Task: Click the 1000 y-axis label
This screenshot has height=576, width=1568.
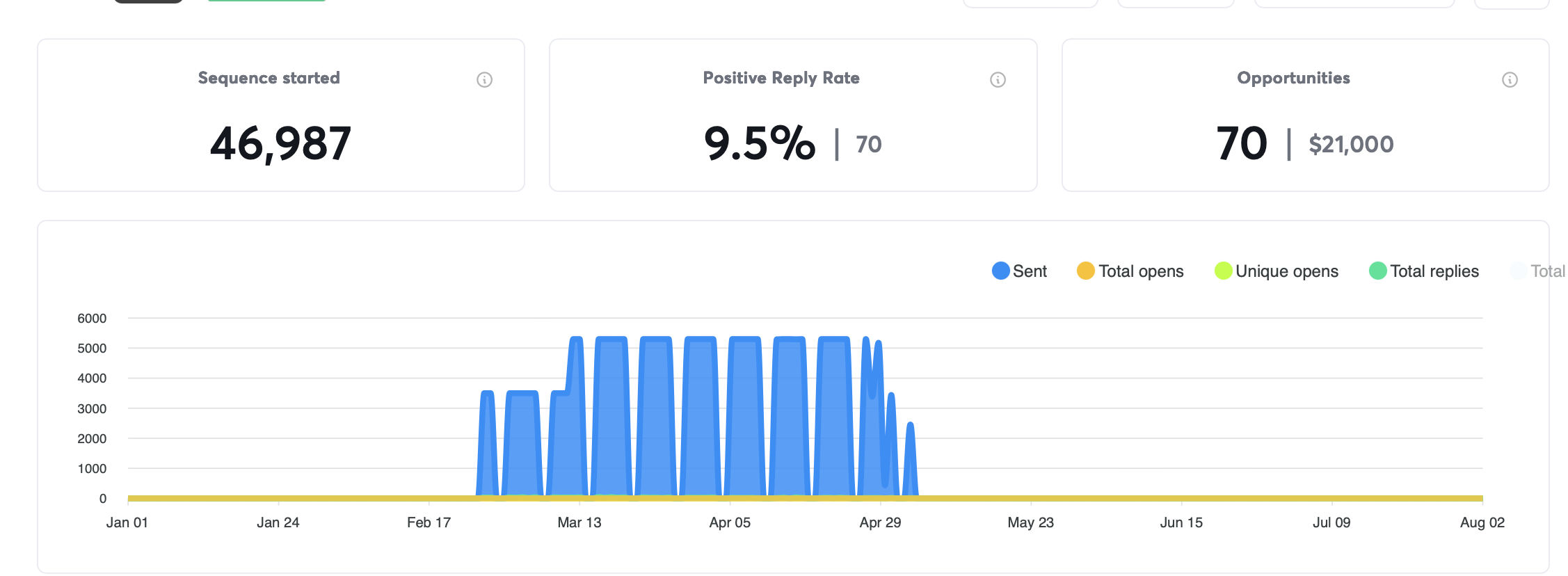Action: pos(92,469)
